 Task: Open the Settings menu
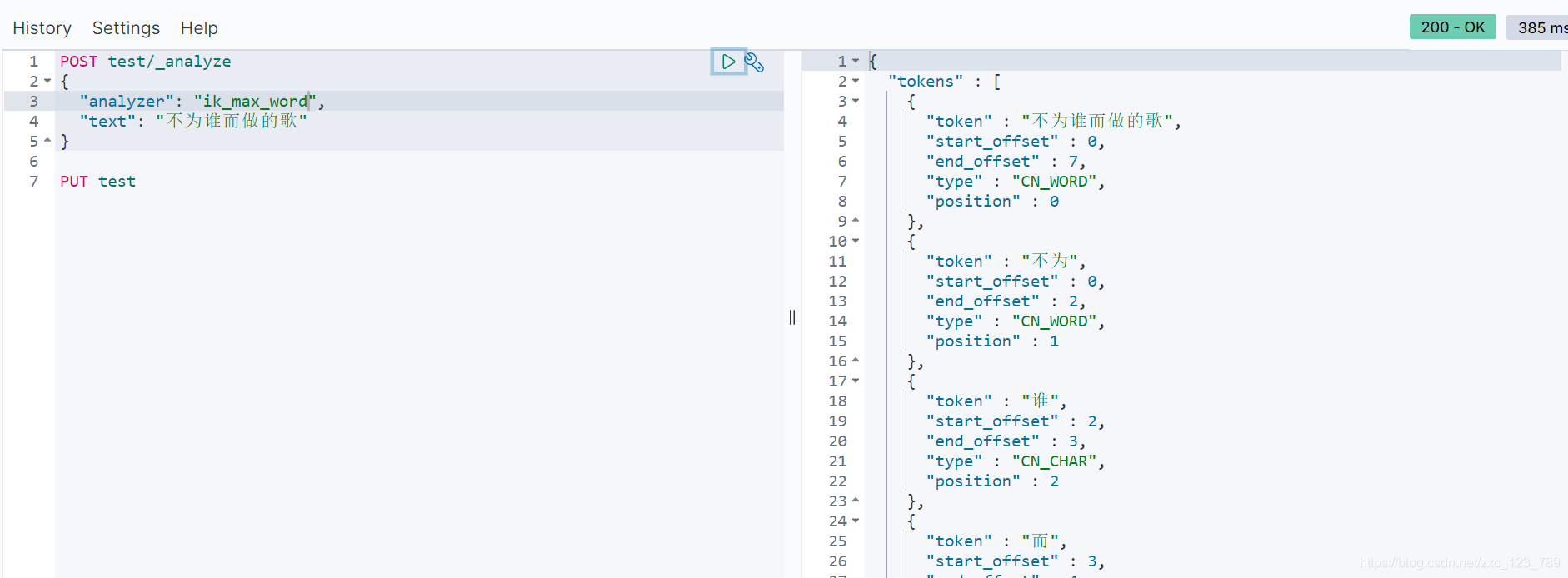(x=126, y=28)
